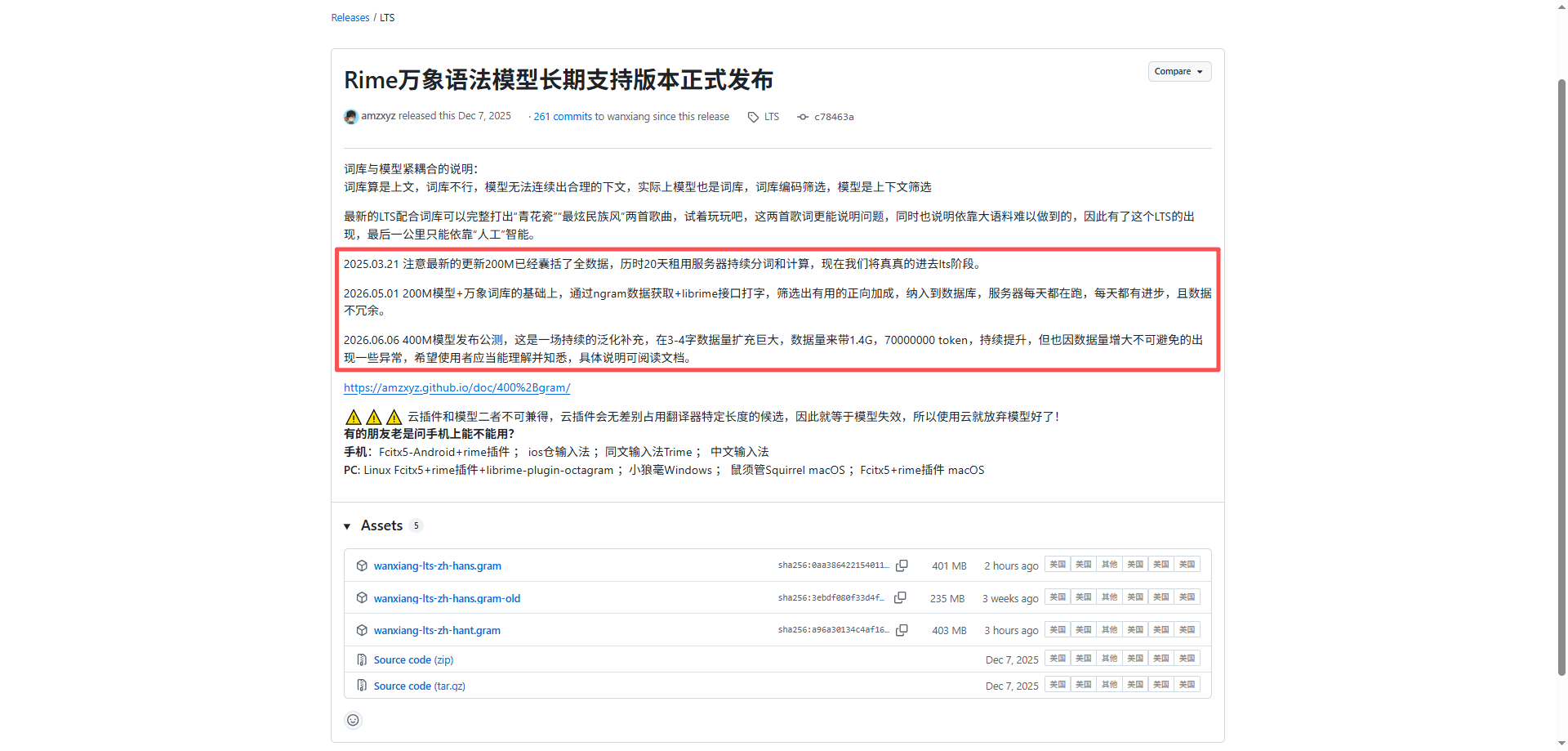View the 261 commits since this release
1568x751 pixels.
563,117
